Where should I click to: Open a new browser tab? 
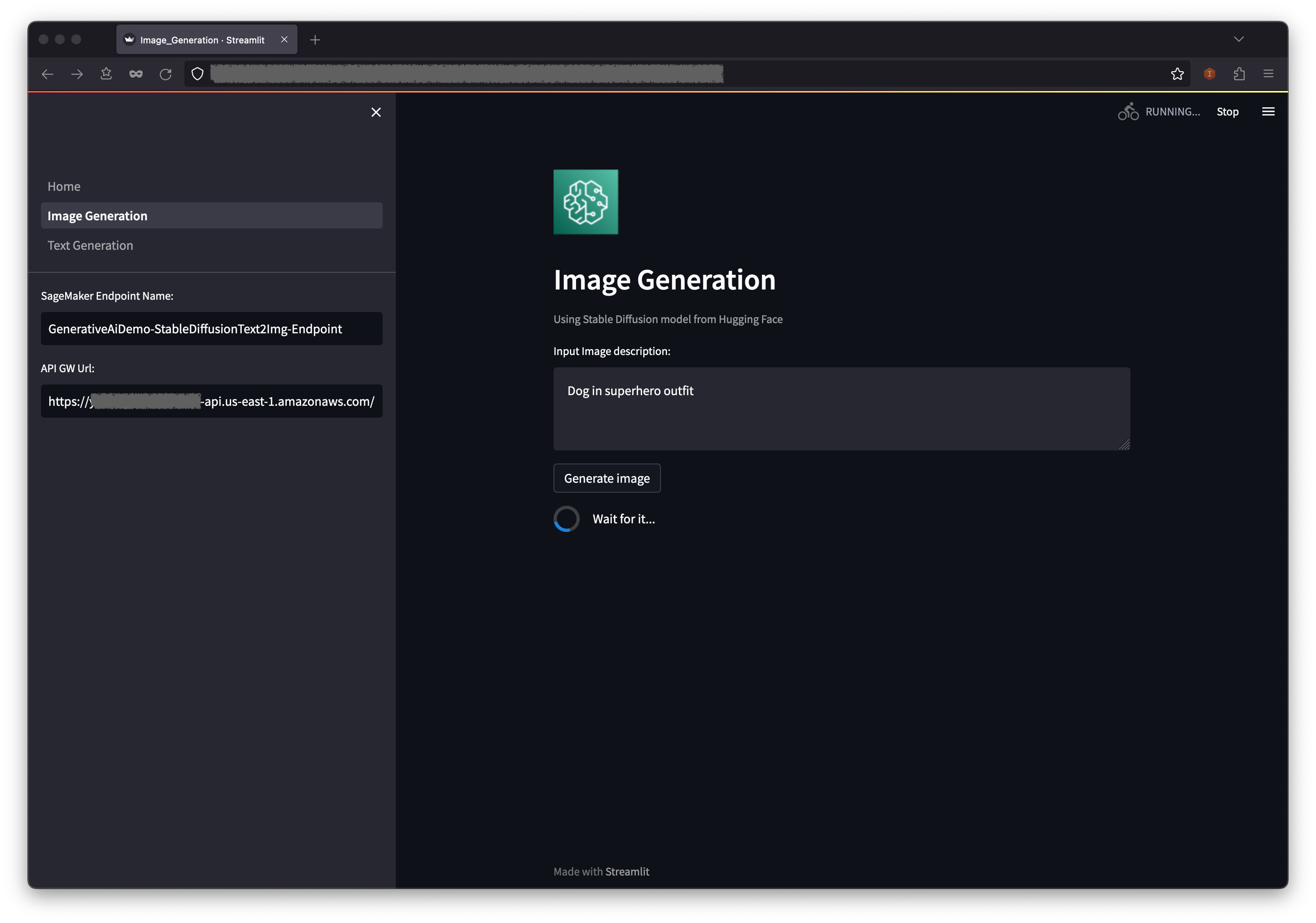315,40
